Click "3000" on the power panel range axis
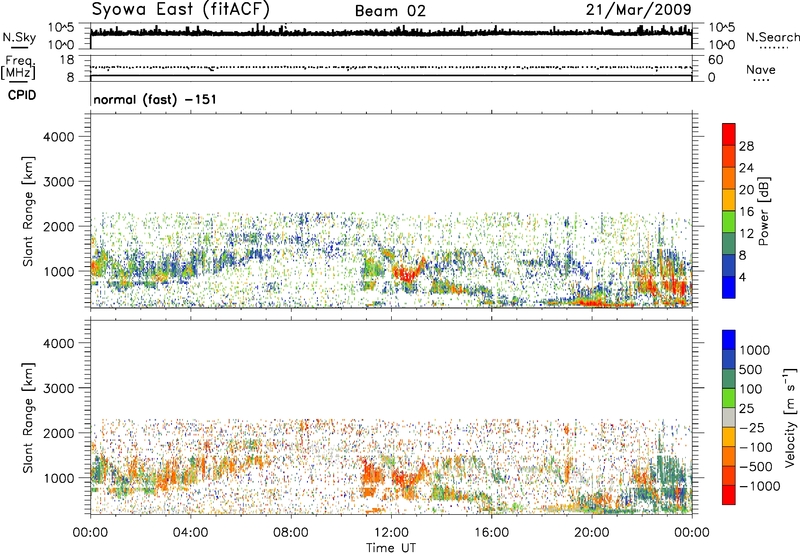Viewport: 800px width, 554px height. pyautogui.click(x=59, y=182)
